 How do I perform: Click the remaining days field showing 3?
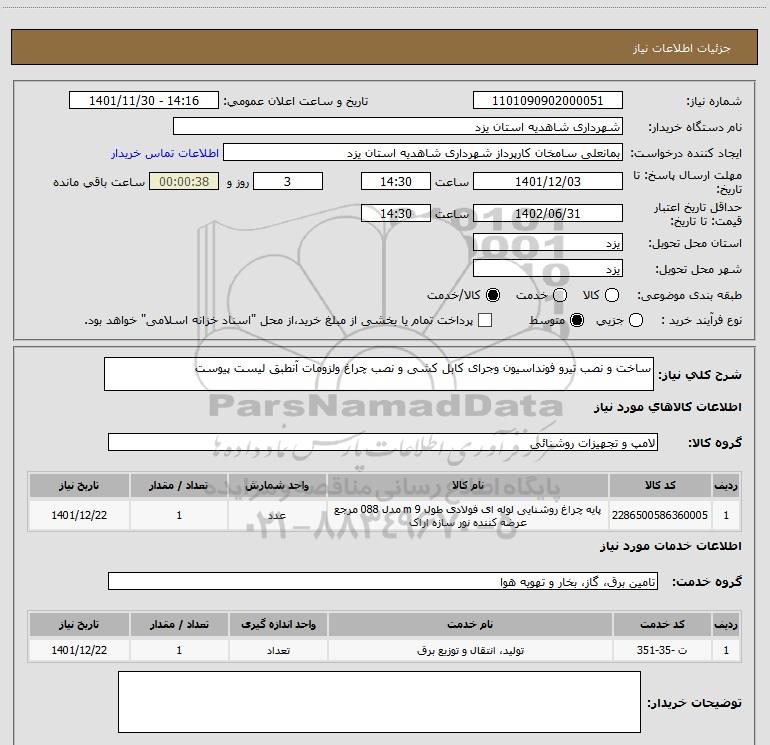[288, 182]
